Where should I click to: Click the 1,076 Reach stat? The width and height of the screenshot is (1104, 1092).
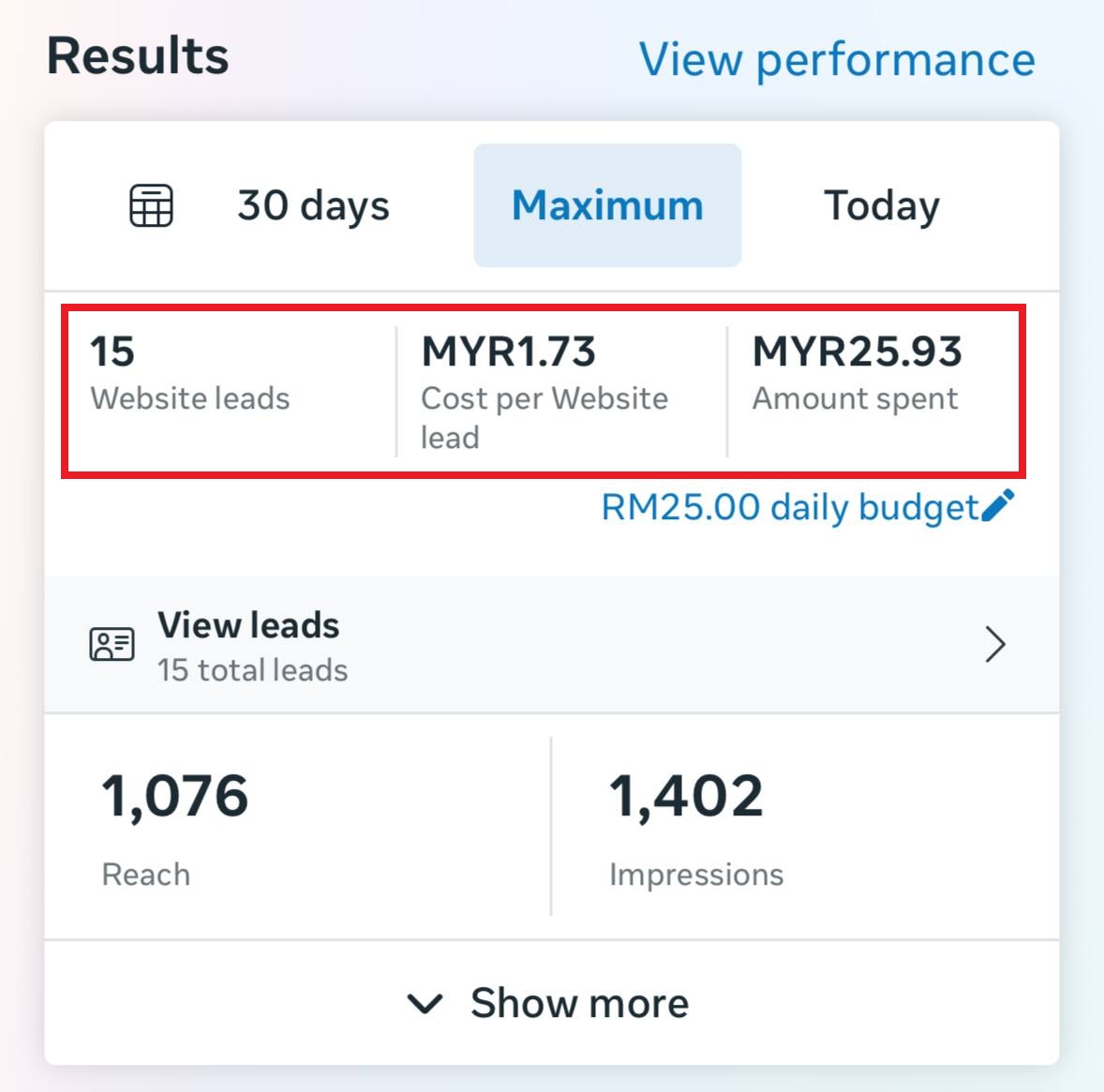click(175, 828)
